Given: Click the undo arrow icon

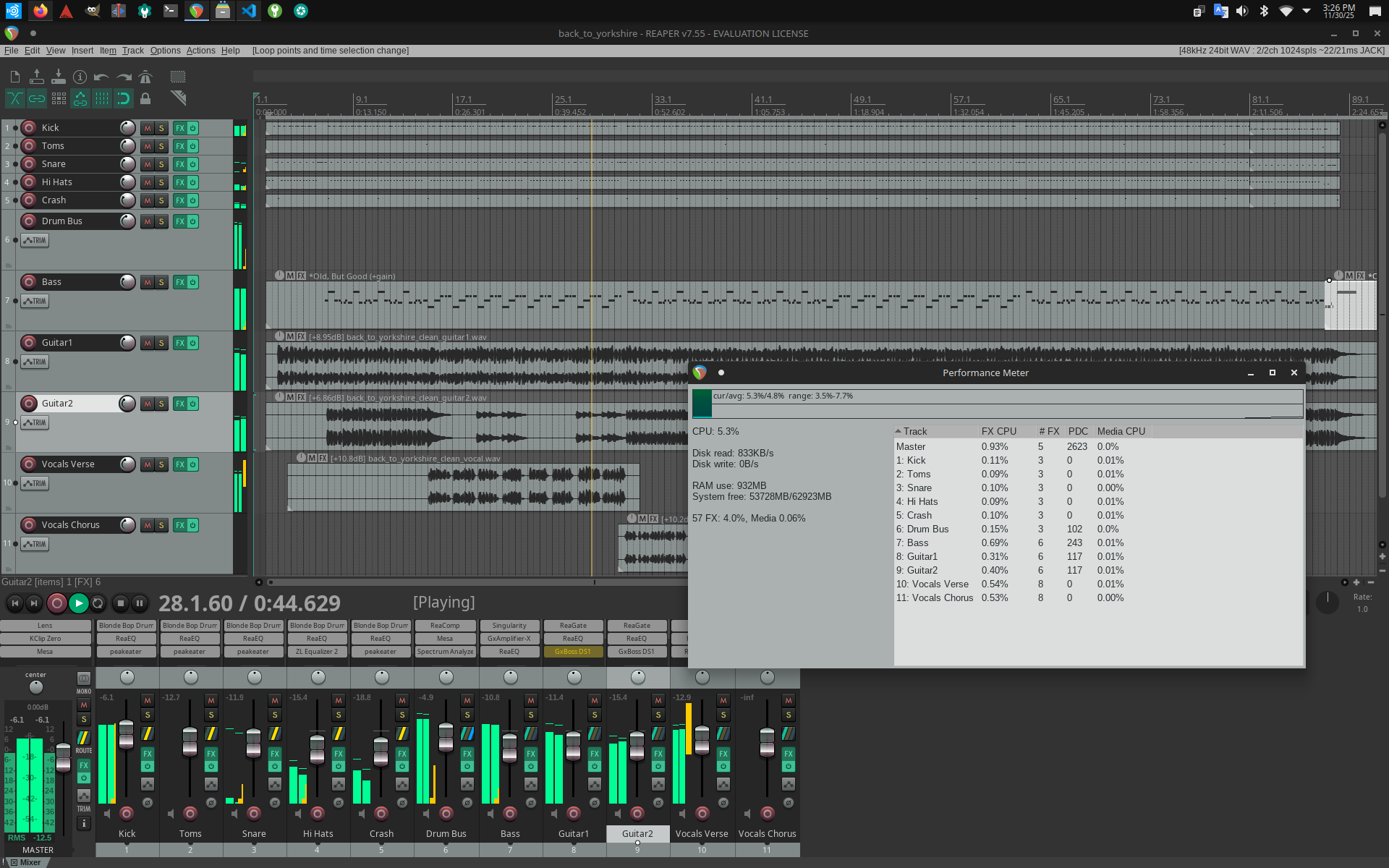Looking at the screenshot, I should coord(101,77).
